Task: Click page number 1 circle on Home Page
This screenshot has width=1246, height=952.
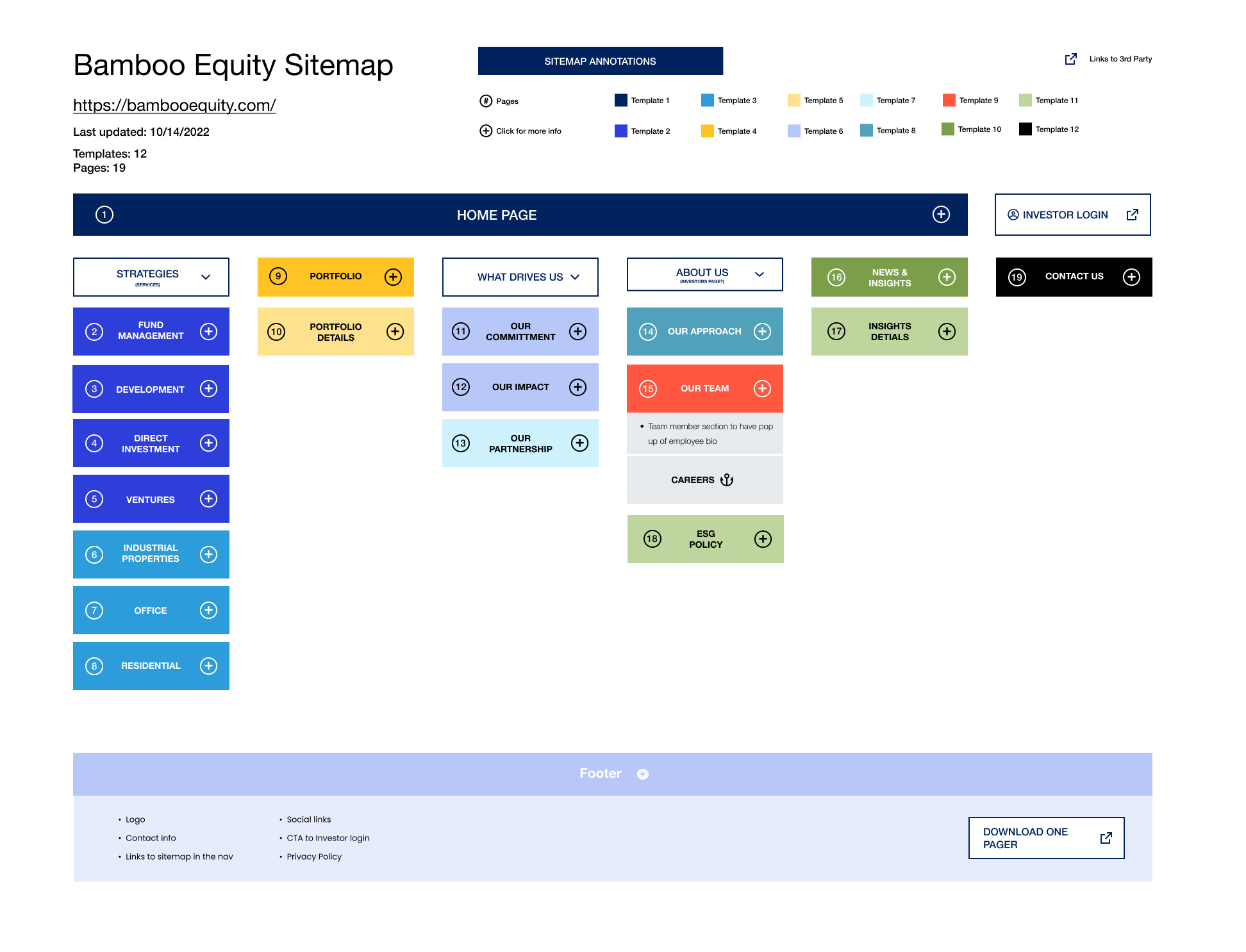Action: click(104, 215)
